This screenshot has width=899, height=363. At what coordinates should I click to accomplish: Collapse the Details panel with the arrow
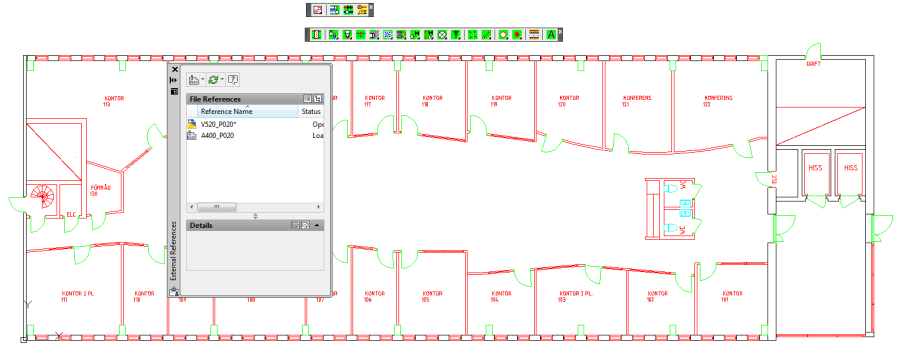click(x=318, y=225)
